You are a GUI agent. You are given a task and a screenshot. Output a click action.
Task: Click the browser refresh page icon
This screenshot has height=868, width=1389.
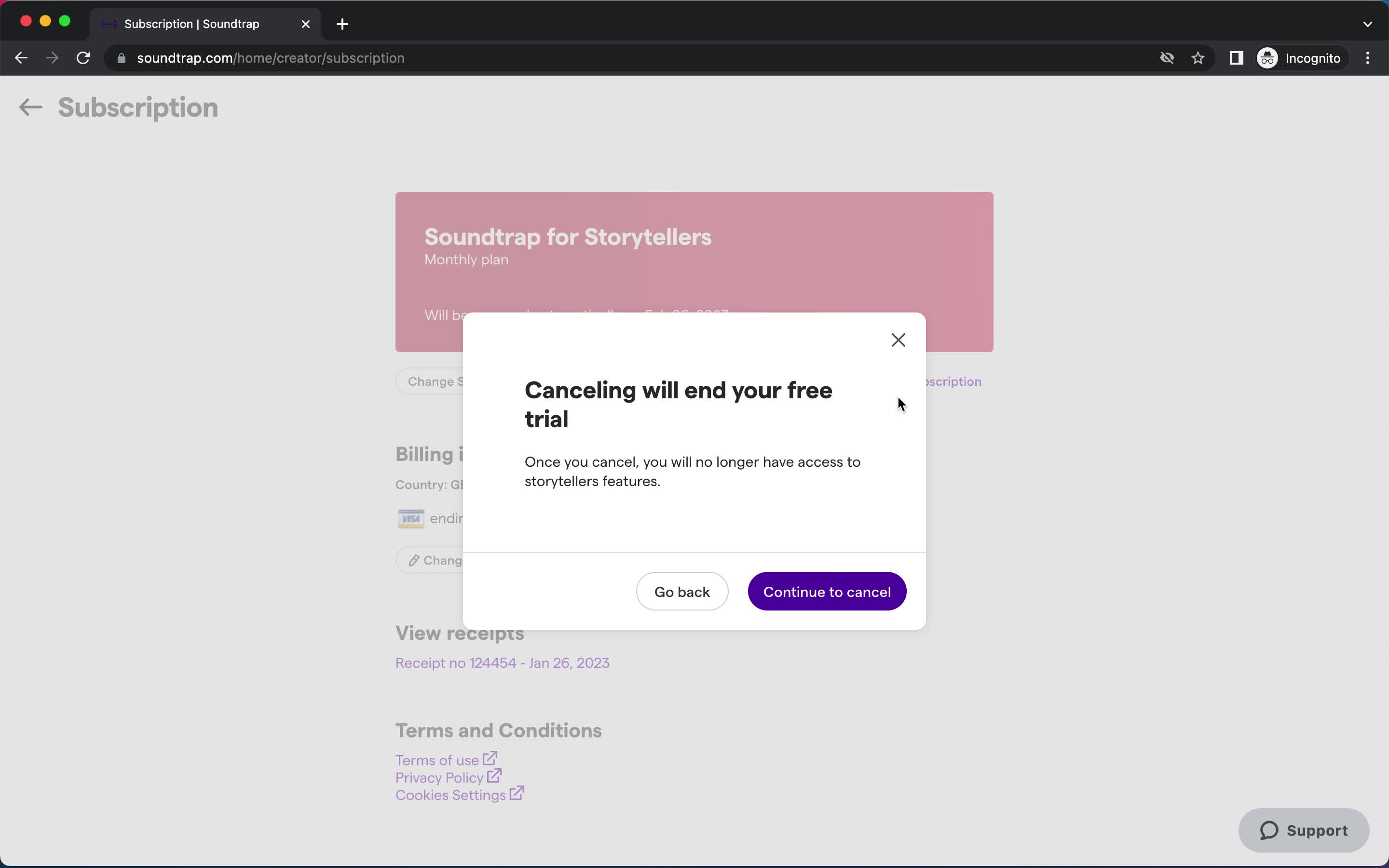click(x=83, y=57)
